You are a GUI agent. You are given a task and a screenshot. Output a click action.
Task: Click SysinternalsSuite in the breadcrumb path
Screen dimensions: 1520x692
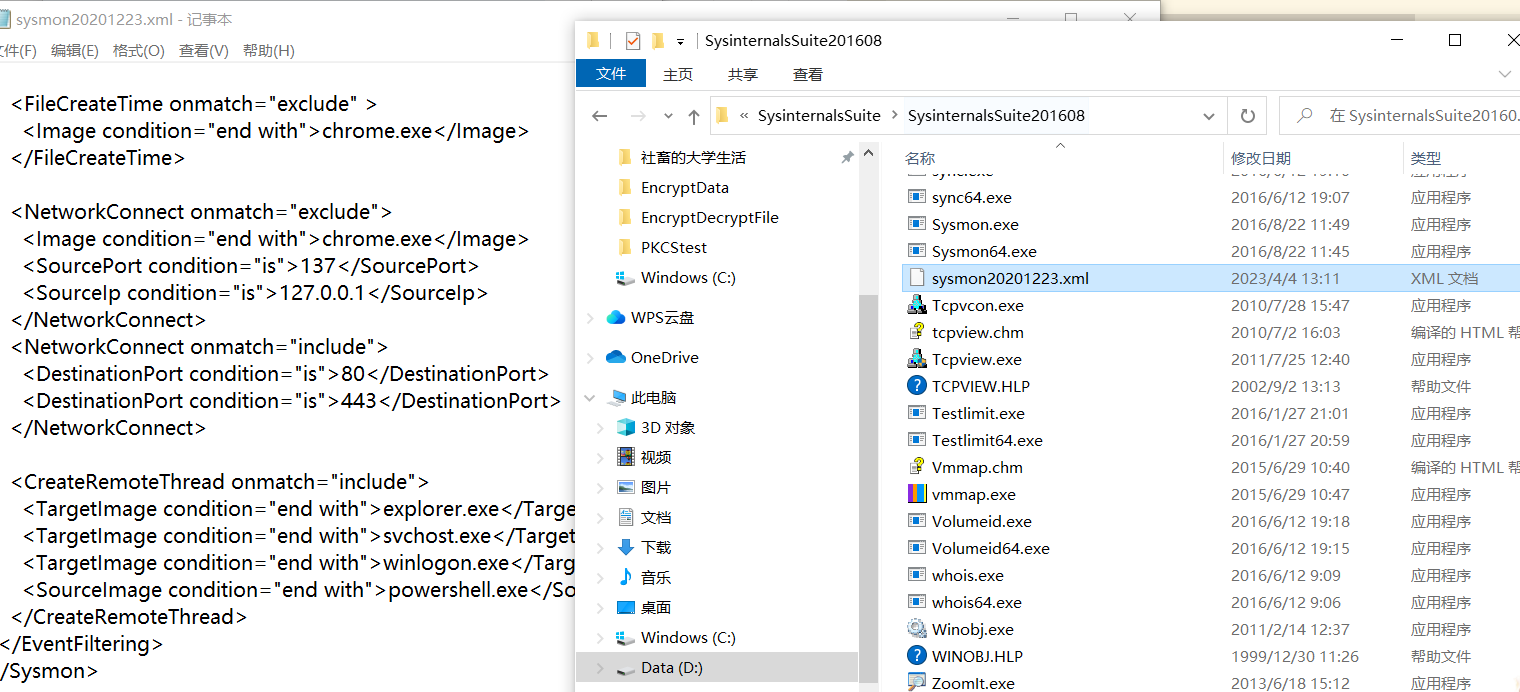tap(819, 116)
